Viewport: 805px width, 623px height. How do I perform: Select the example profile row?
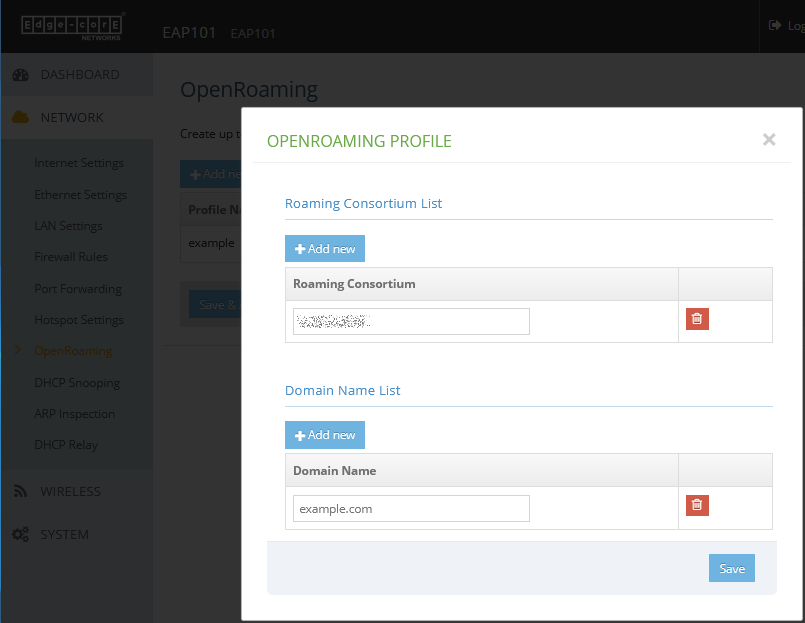(211, 243)
